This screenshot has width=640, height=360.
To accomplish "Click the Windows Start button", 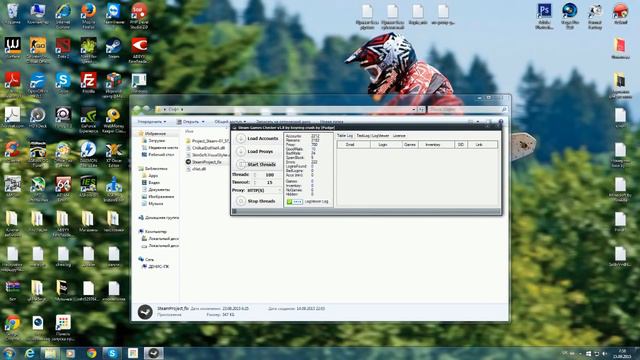I will point(8,353).
